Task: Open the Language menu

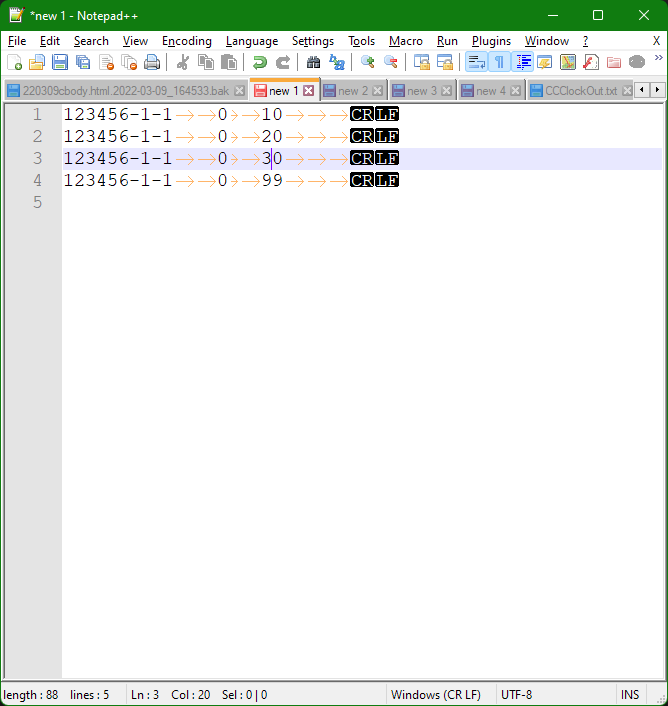Action: 252,41
